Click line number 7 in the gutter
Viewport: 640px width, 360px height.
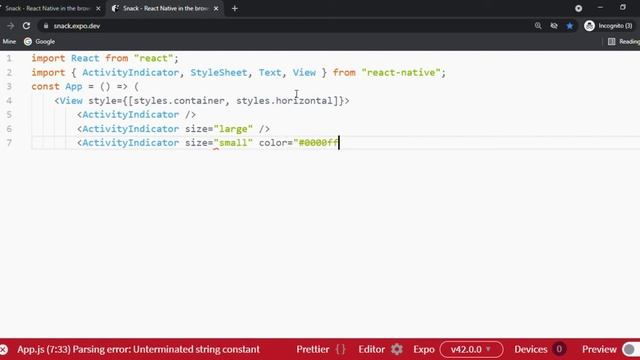[x=9, y=143]
